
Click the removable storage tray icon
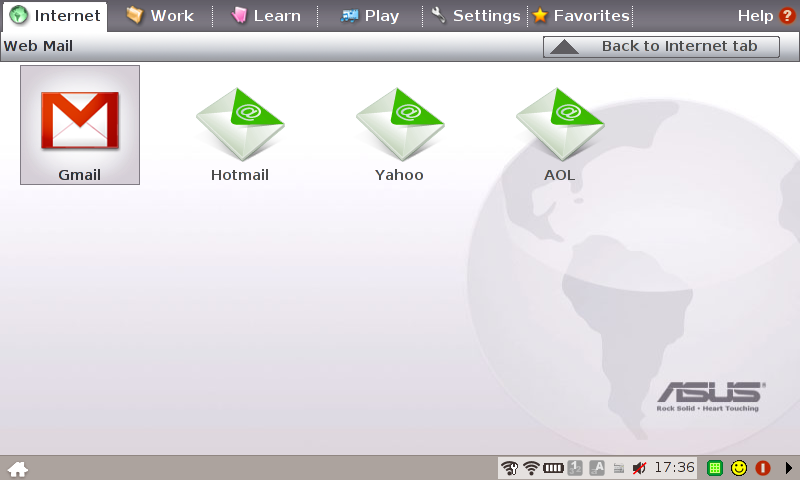tap(618, 468)
